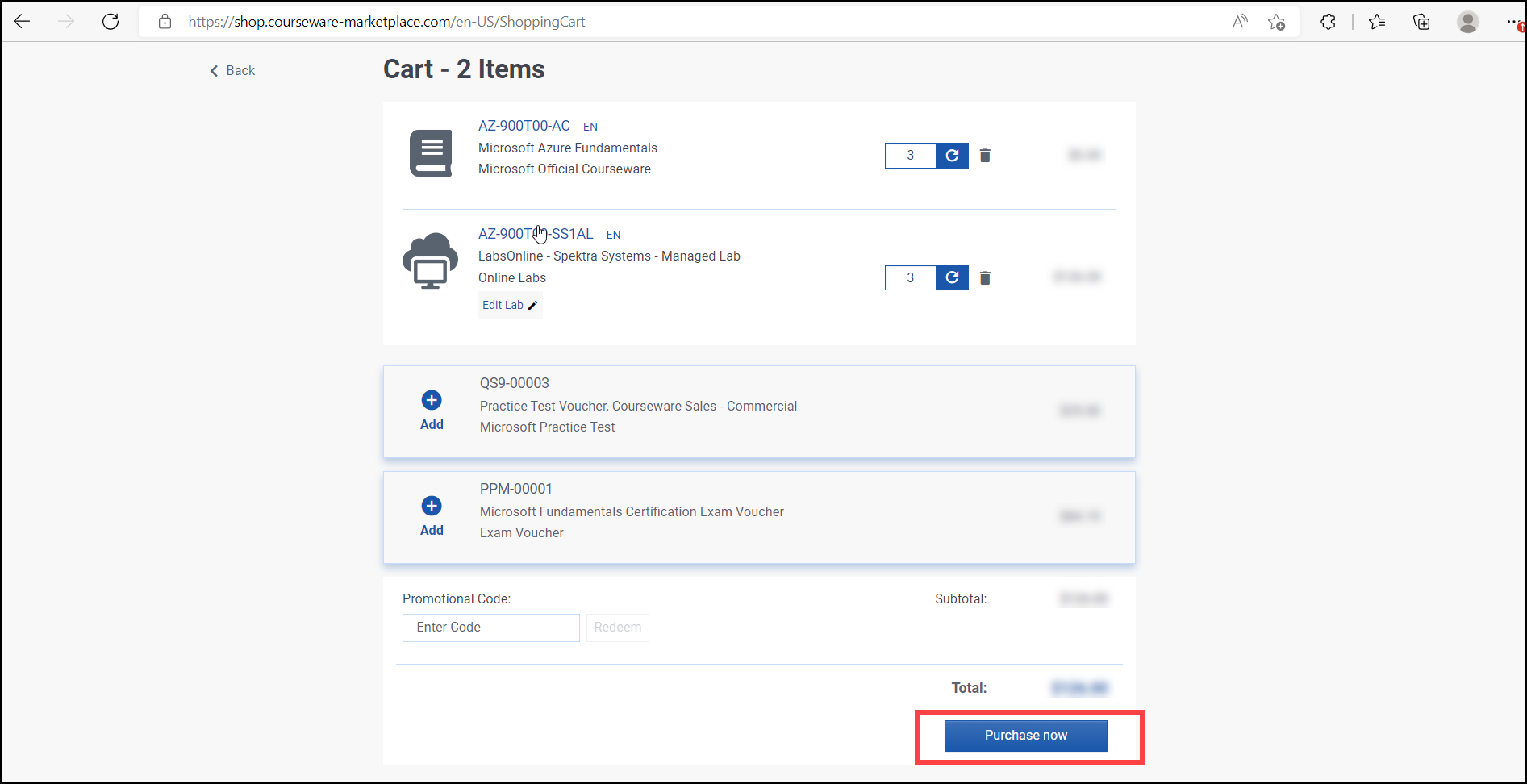Click the EN tag beside AZ-900T00-AC
The height and width of the screenshot is (784, 1527).
pos(590,127)
